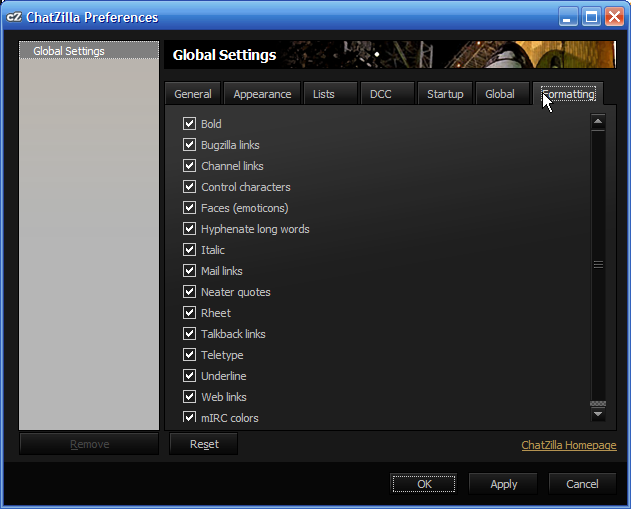This screenshot has width=631, height=509.
Task: Open the ChatZilla Homepage link
Action: (x=569, y=445)
